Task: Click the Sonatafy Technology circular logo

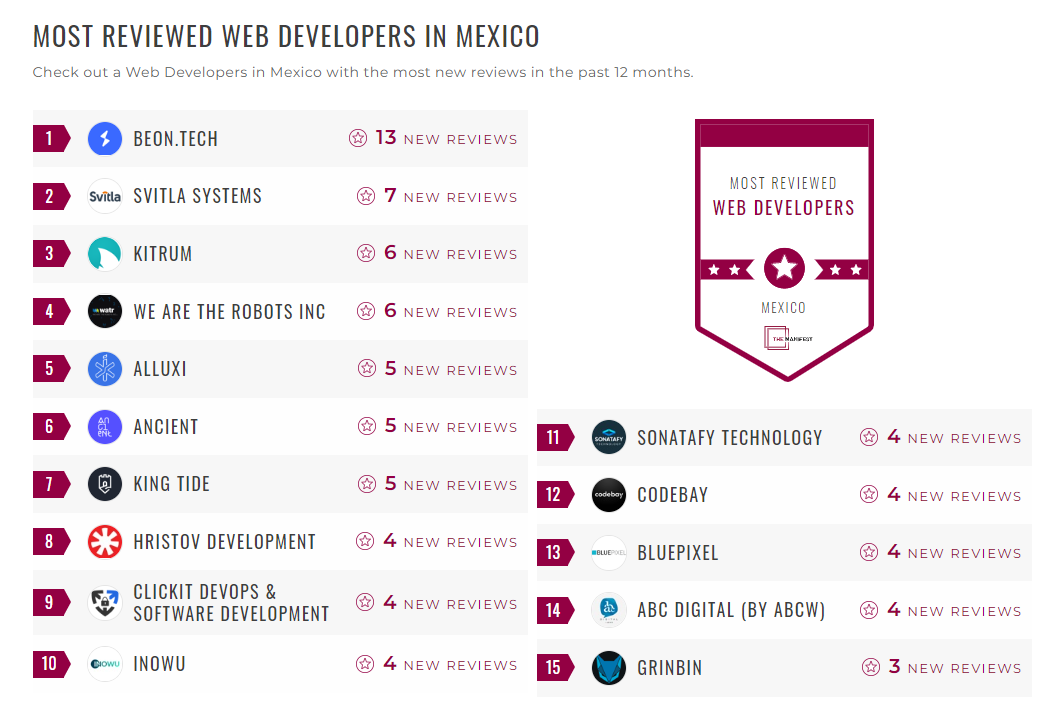Action: pyautogui.click(x=609, y=437)
